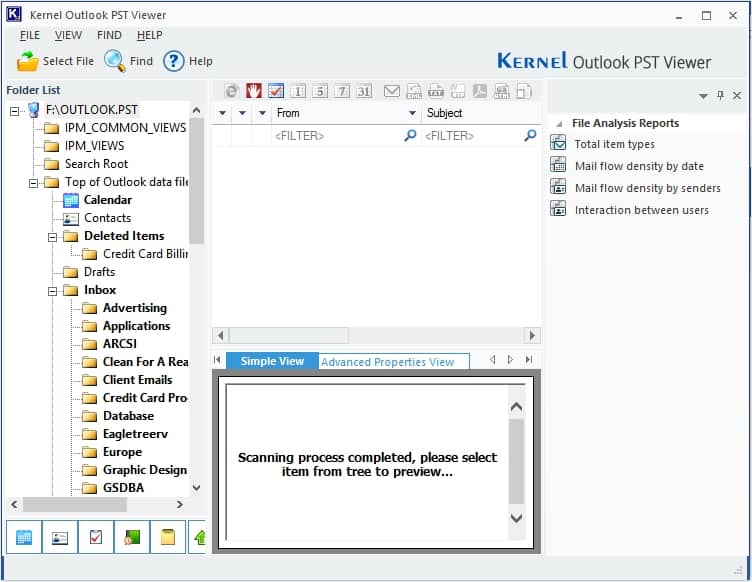Select the Calendar folder in tree
This screenshot has height=582, width=752.
point(98,200)
